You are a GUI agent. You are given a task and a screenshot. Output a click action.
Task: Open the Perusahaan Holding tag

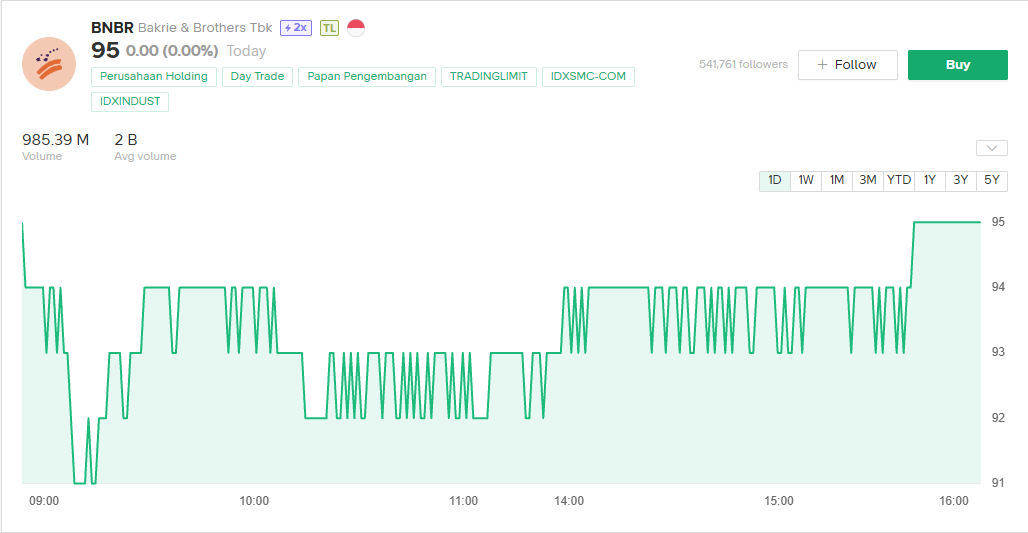[x=153, y=77]
